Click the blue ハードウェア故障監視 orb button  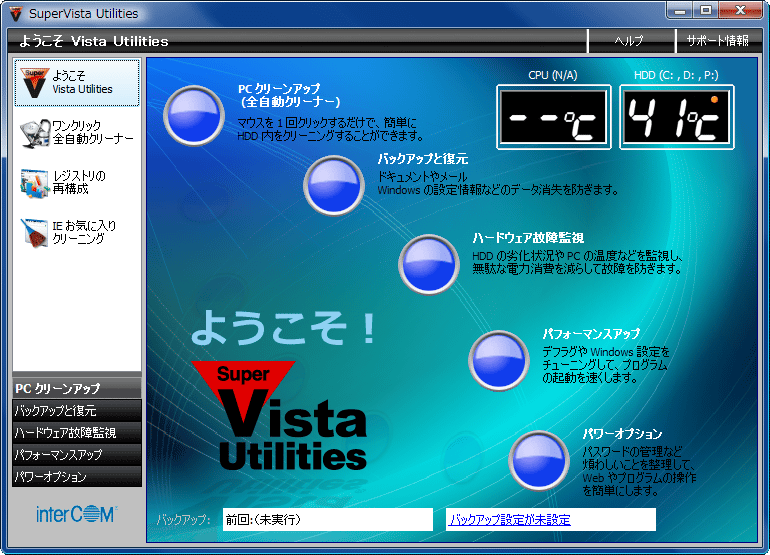point(429,264)
